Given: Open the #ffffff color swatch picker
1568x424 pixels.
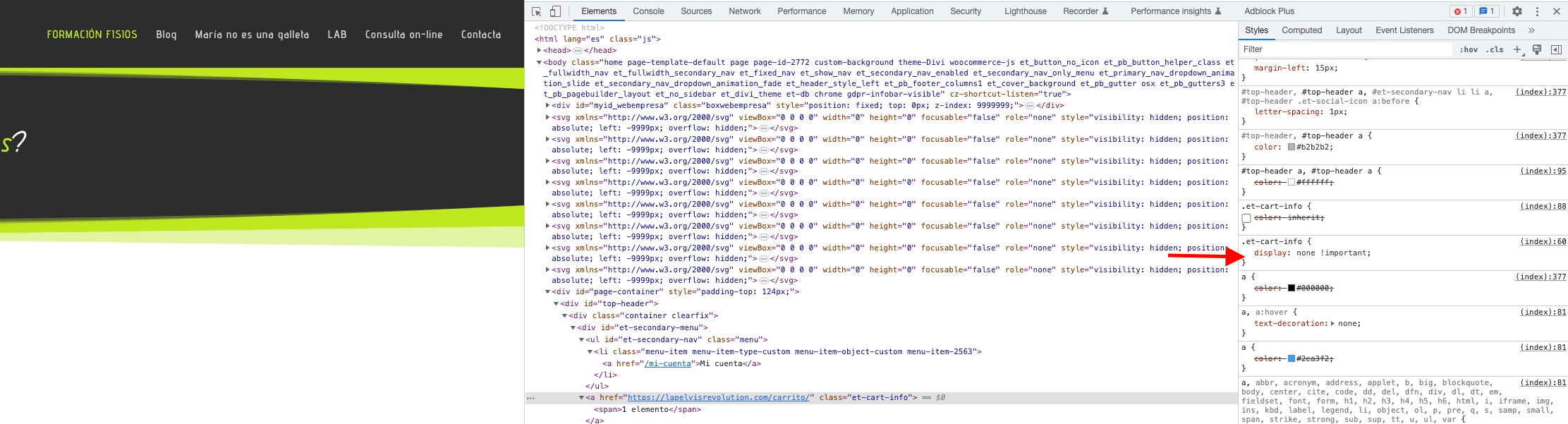Looking at the screenshot, I should (x=1292, y=183).
